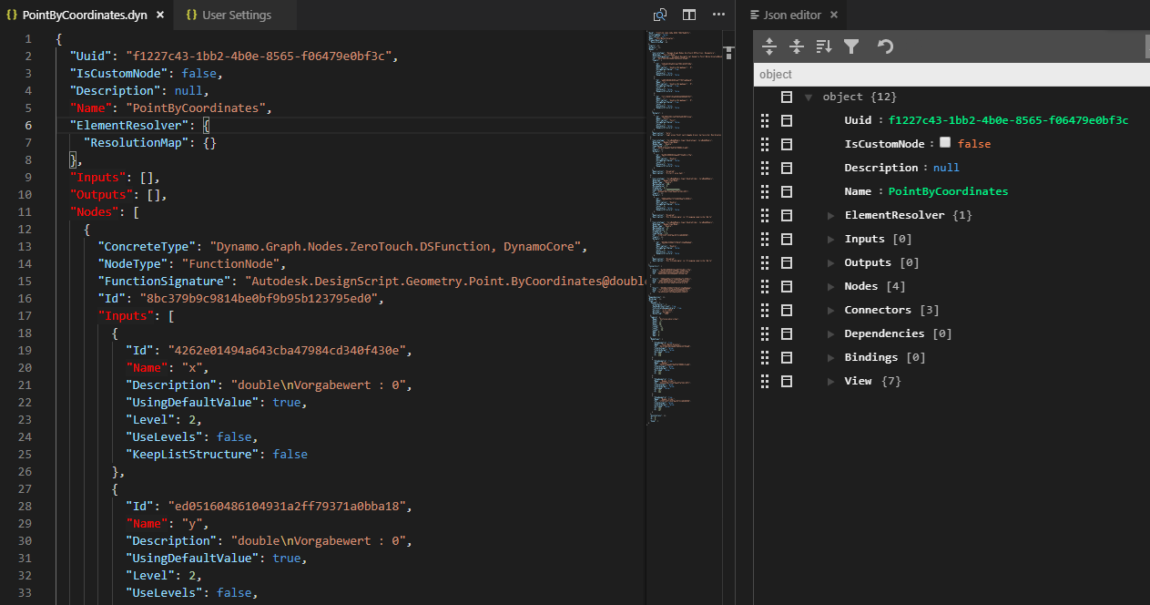Expand the Inputs array node
Screen dimensions: 1150x605
coord(830,239)
